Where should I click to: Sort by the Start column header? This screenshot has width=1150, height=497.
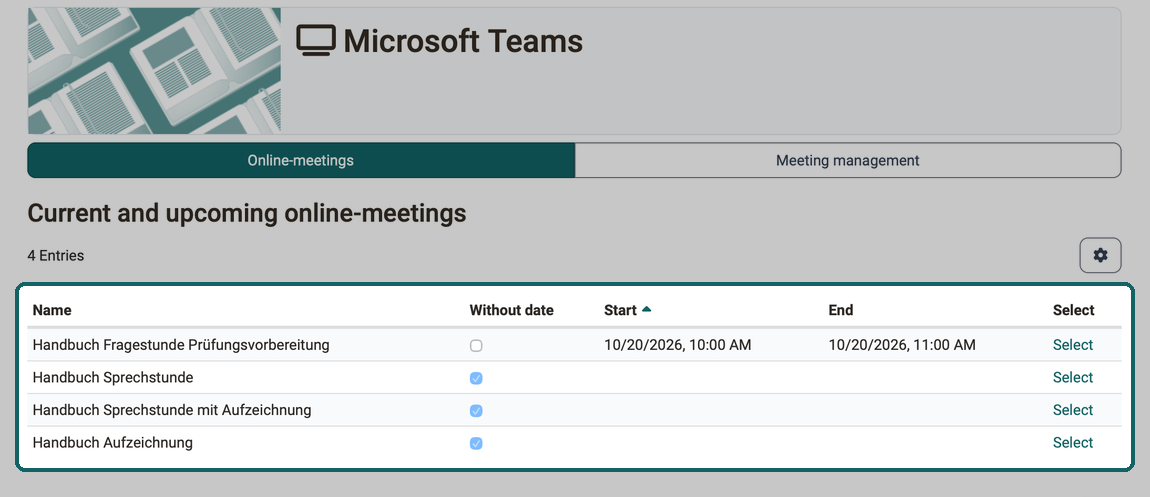pos(620,310)
